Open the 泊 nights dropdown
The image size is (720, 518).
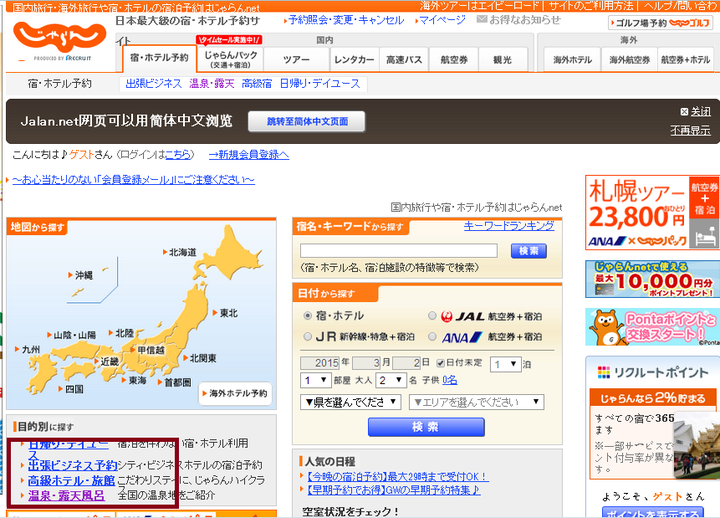coord(505,365)
